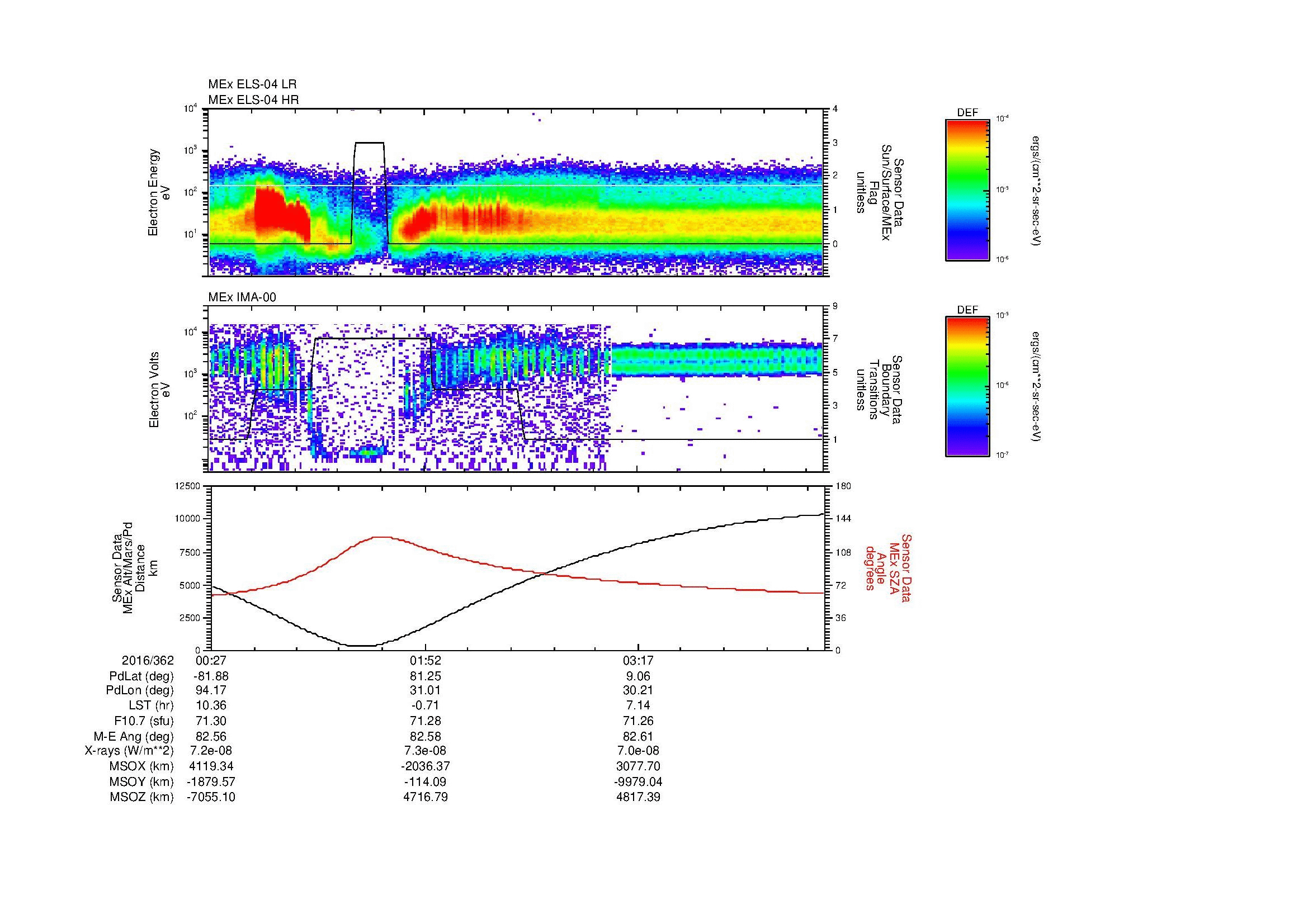Click the 'MEx ELS-04 LR' plot title
Image resolution: width=1308 pixels, height=924 pixels.
[x=252, y=84]
